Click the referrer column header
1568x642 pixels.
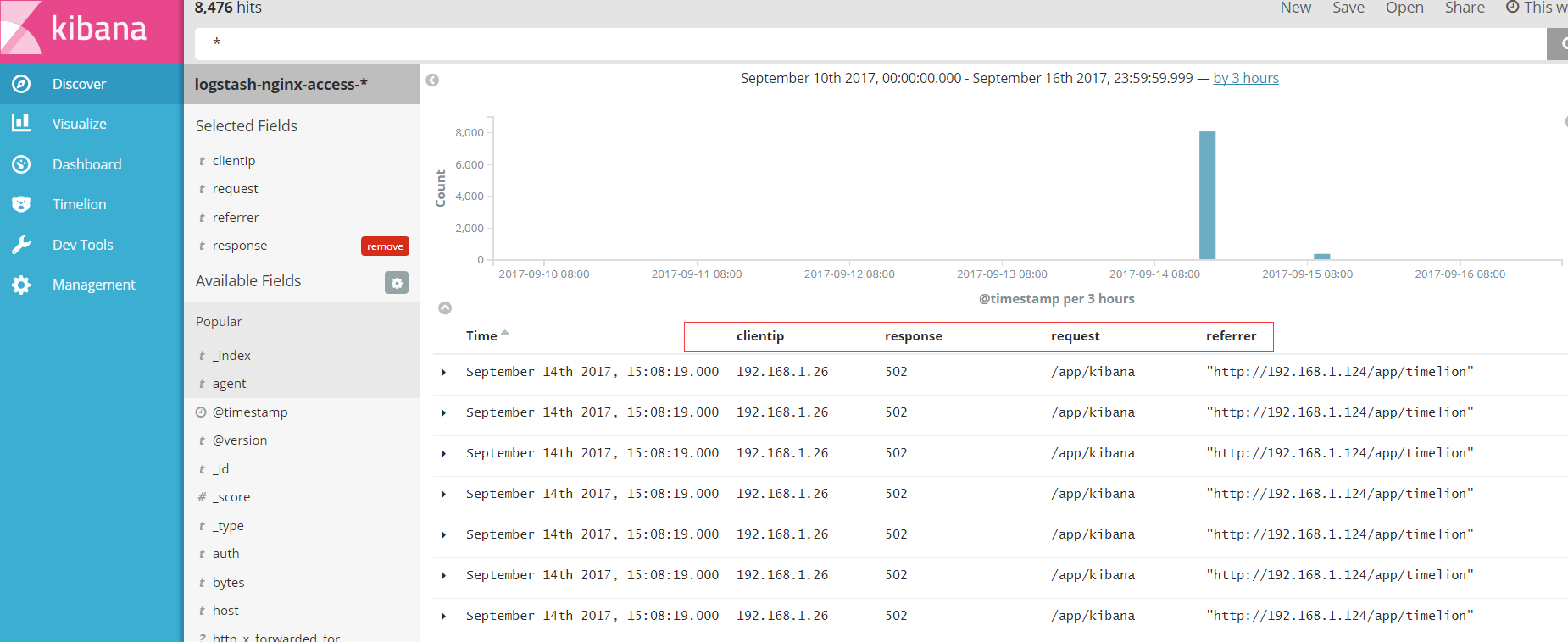click(1232, 336)
